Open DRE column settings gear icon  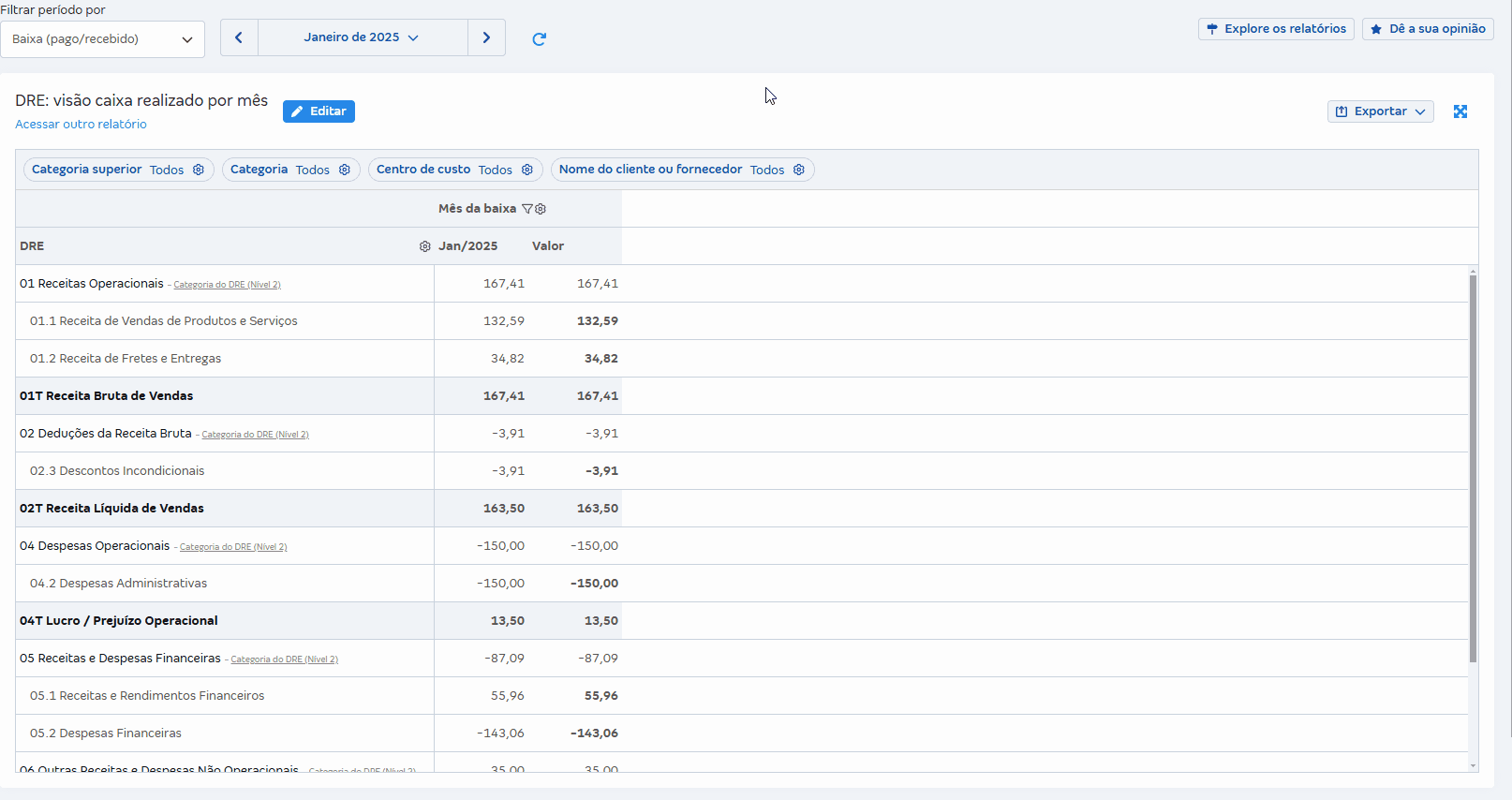tap(424, 246)
